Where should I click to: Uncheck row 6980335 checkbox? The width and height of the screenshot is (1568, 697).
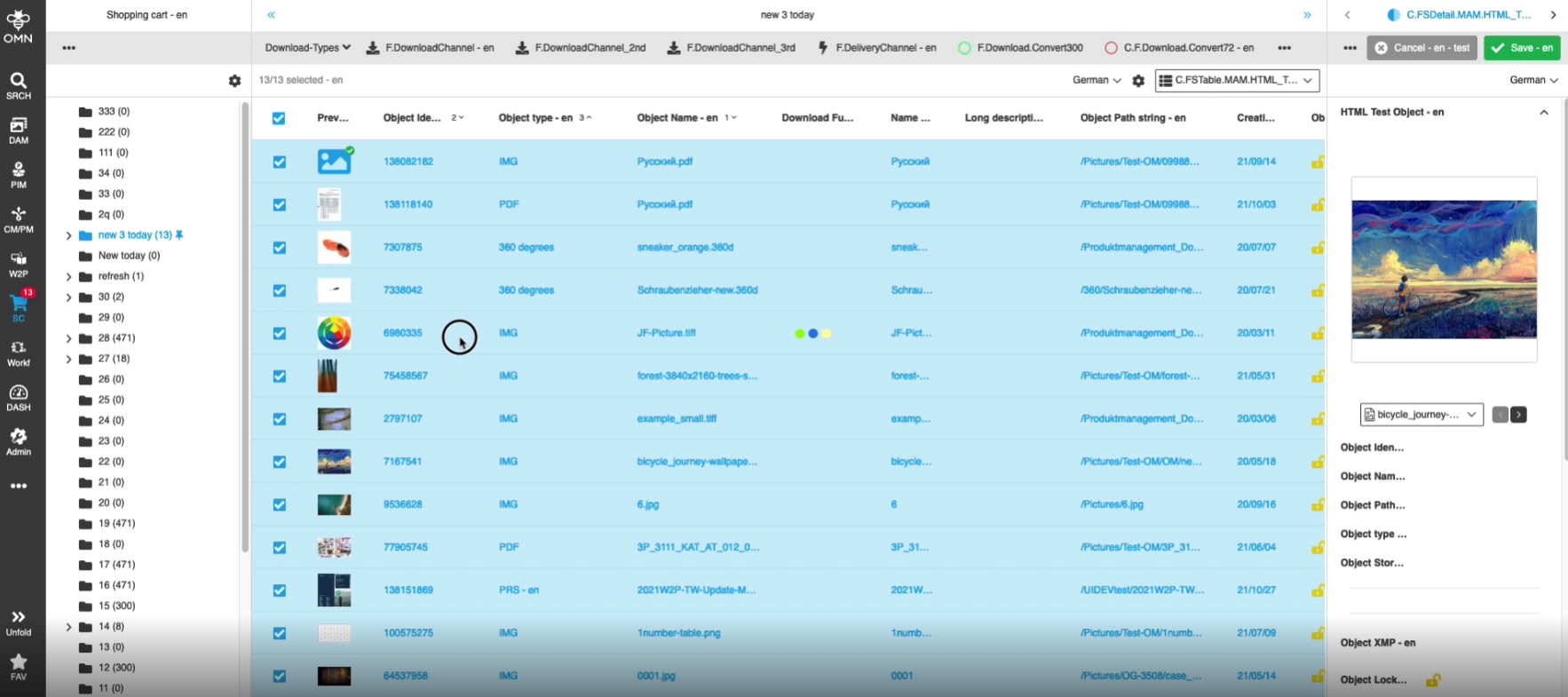click(279, 333)
